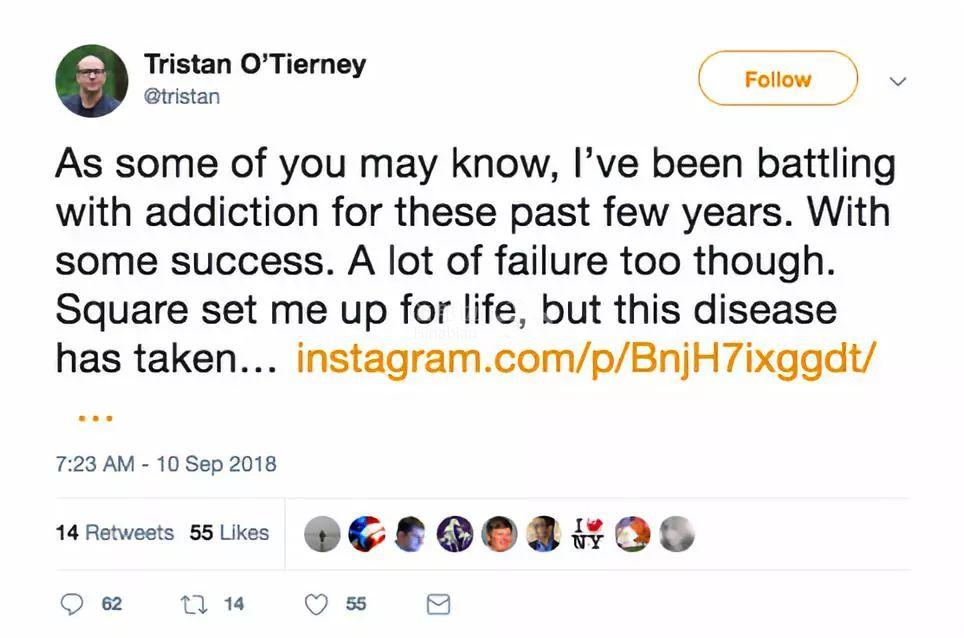Open the Tristan O'Tierney display name

(x=255, y=65)
